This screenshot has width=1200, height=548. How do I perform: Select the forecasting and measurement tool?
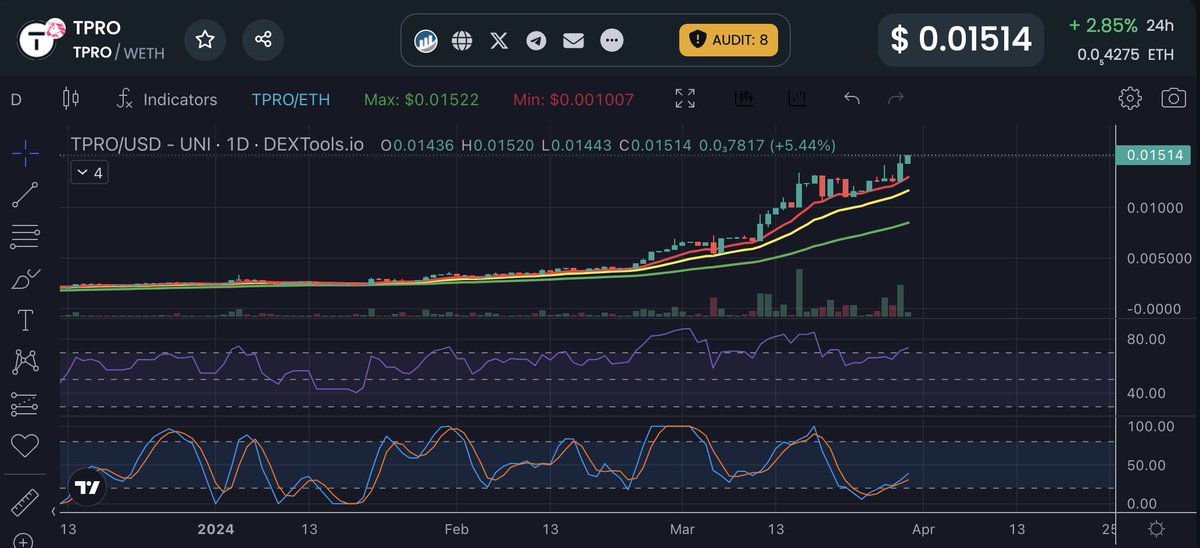pos(25,403)
